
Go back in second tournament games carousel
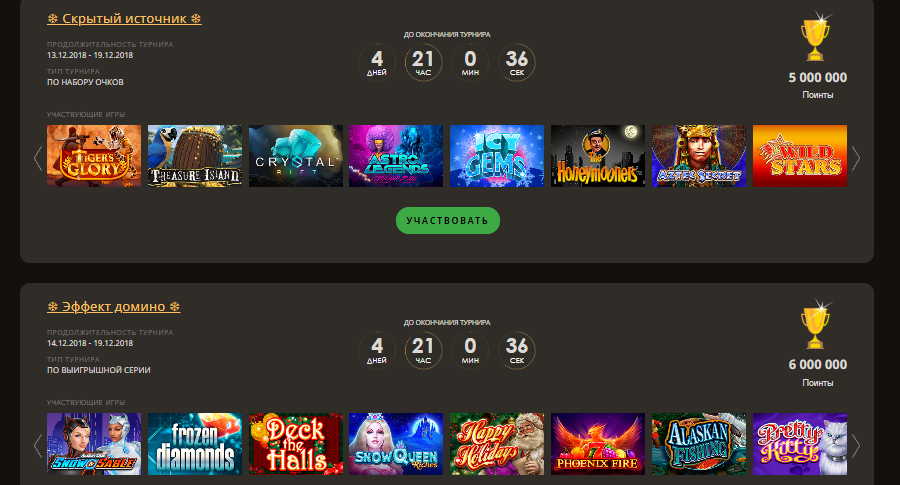tap(38, 446)
